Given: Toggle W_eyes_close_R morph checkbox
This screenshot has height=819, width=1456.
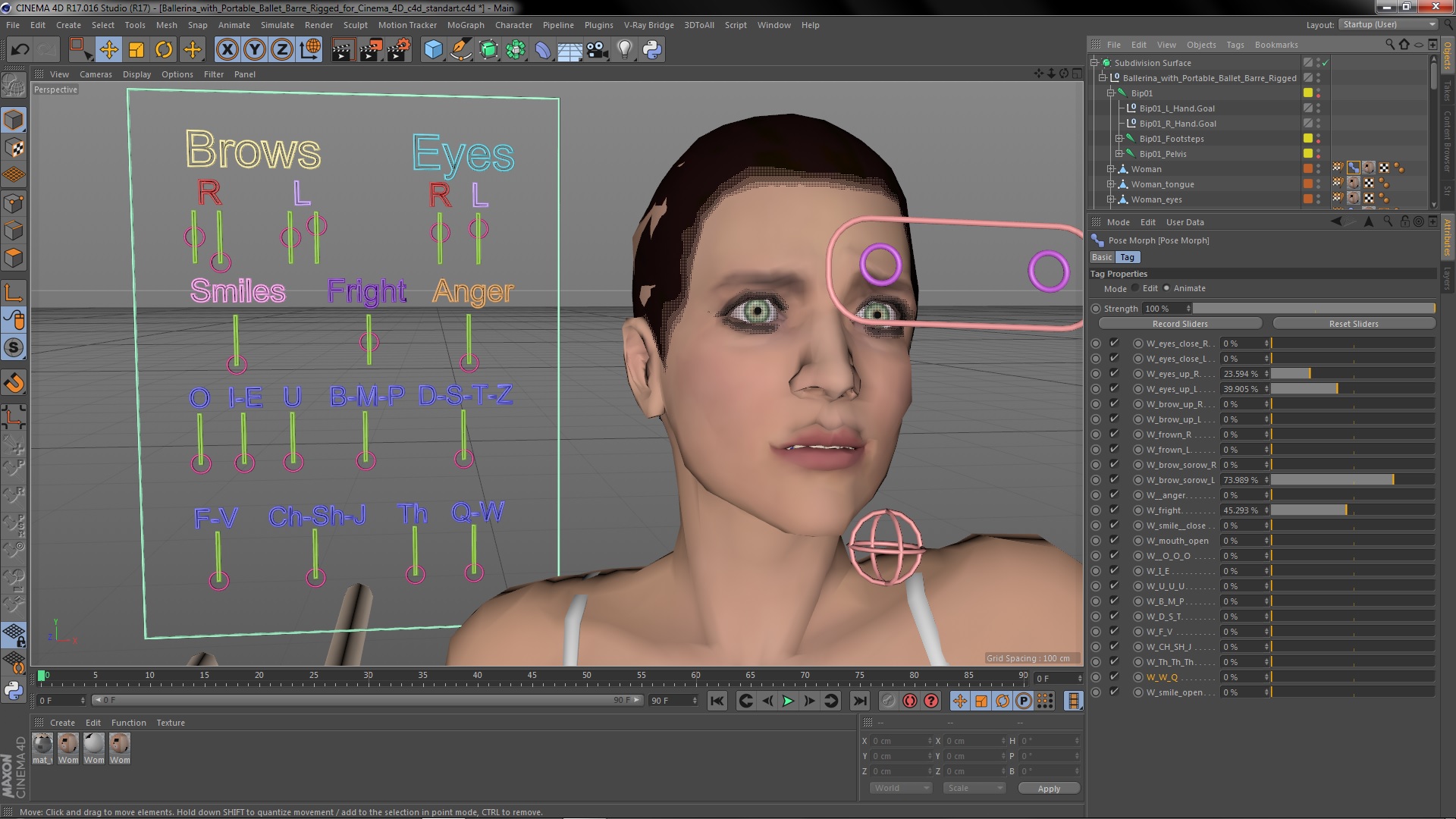Looking at the screenshot, I should click(1114, 343).
